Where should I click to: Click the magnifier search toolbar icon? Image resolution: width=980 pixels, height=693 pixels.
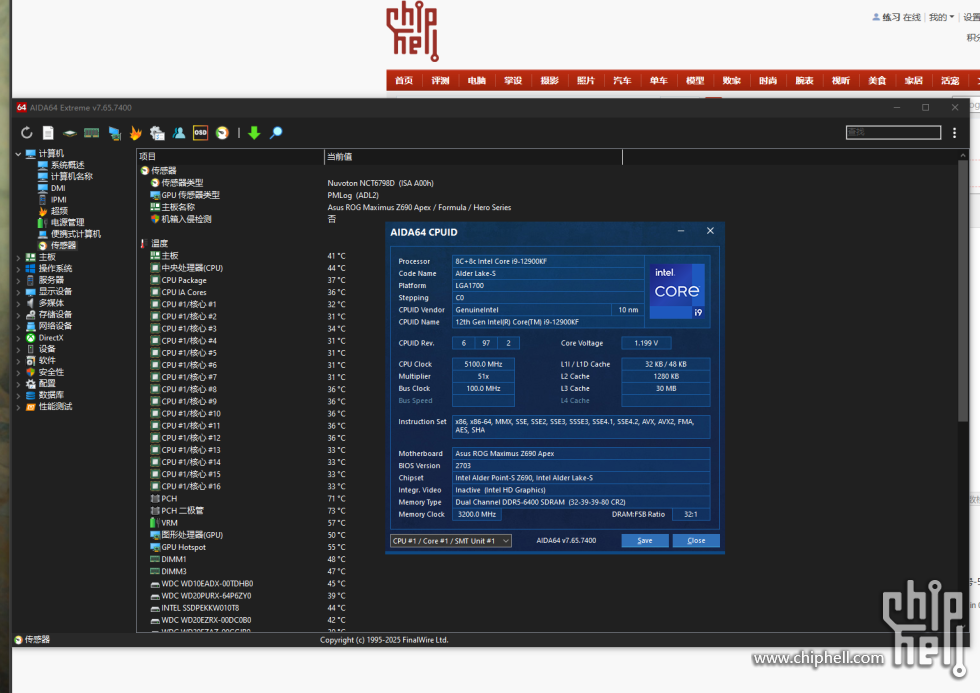276,132
